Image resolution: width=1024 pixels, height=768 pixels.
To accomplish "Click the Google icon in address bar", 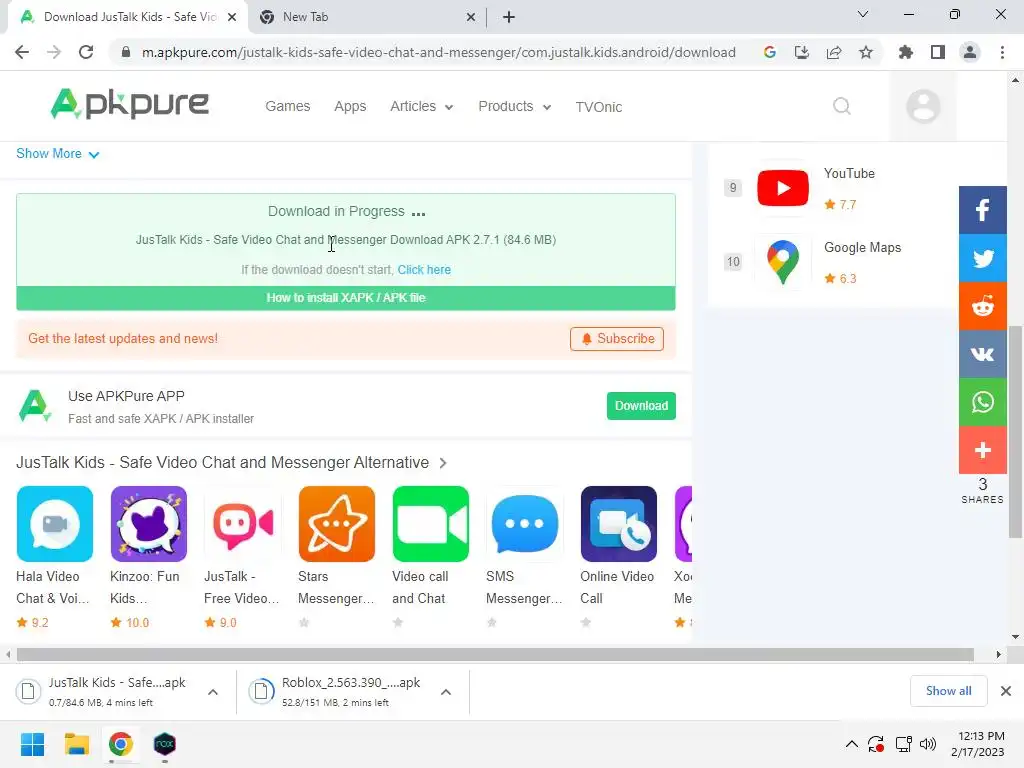I will pos(770,52).
